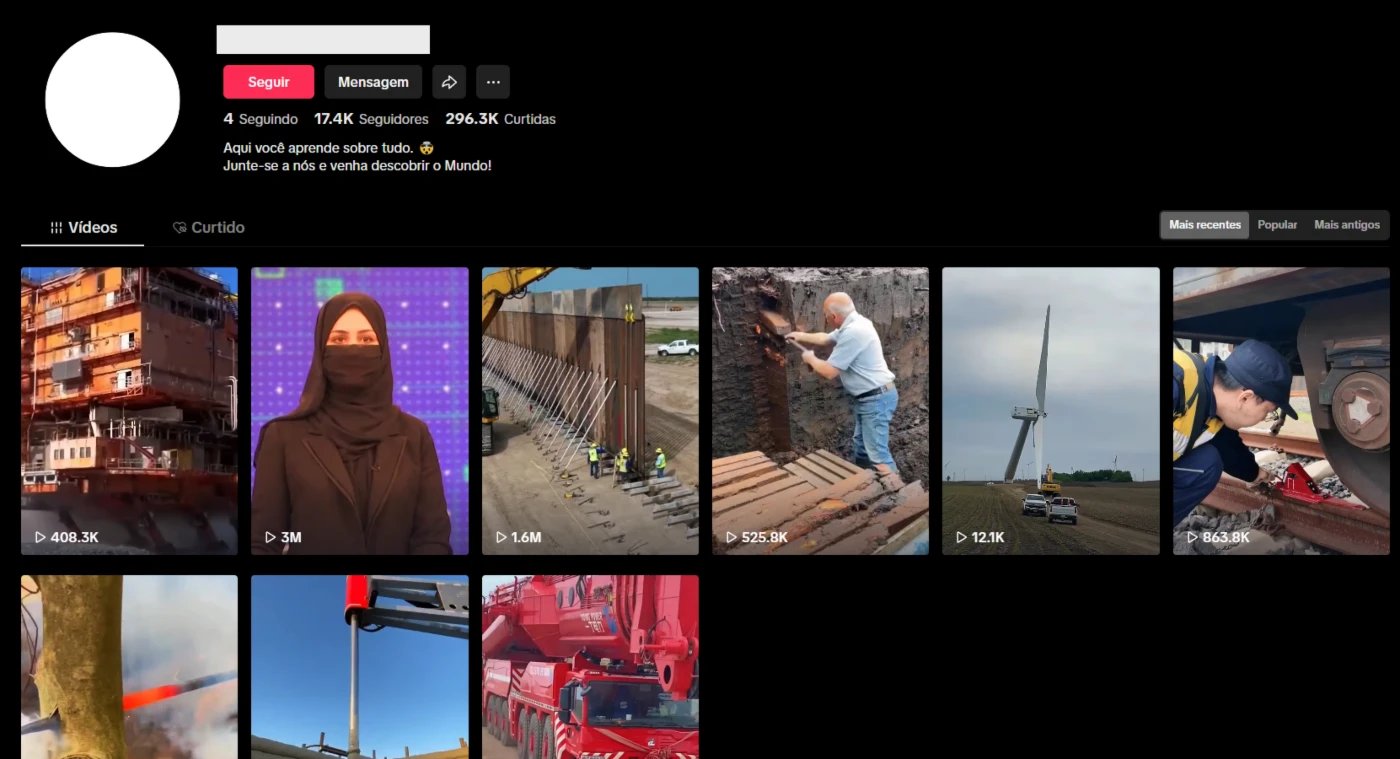Switch to the Curtido tab

(208, 227)
